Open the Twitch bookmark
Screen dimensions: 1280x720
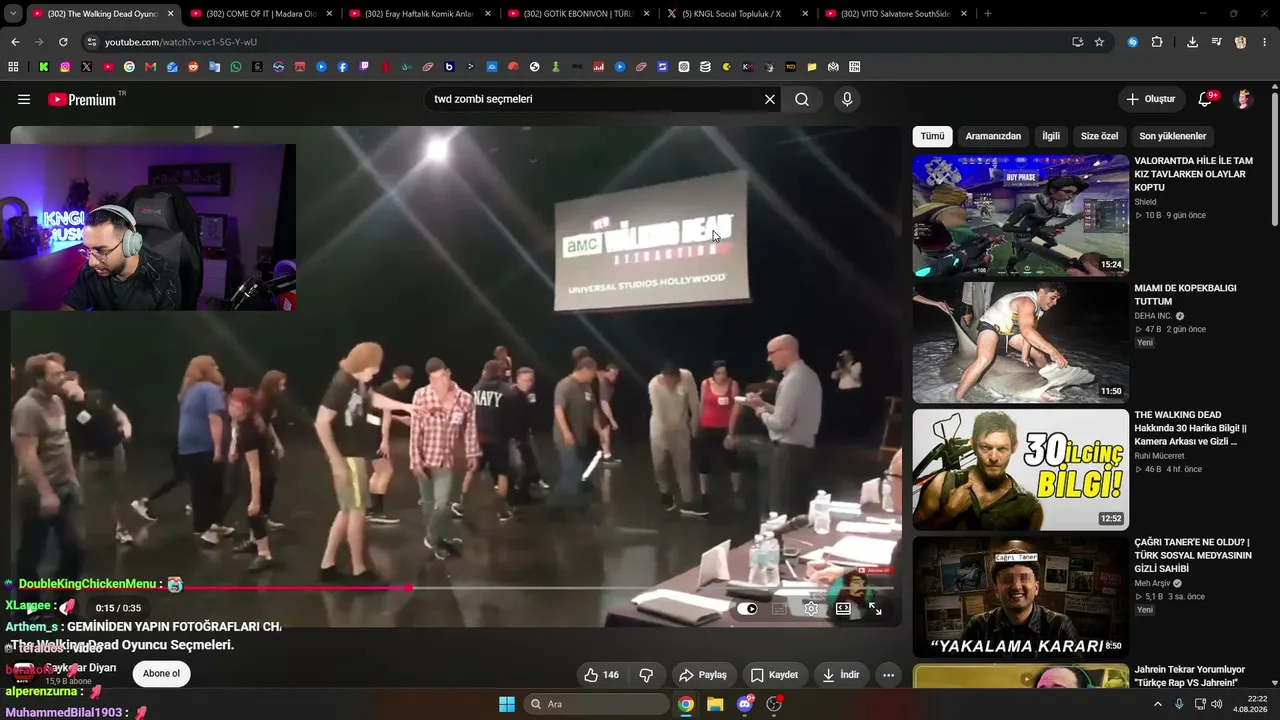tap(363, 67)
